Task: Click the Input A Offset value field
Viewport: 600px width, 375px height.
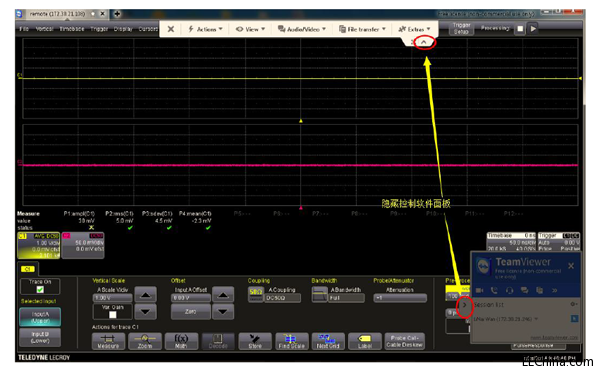Action: [191, 298]
